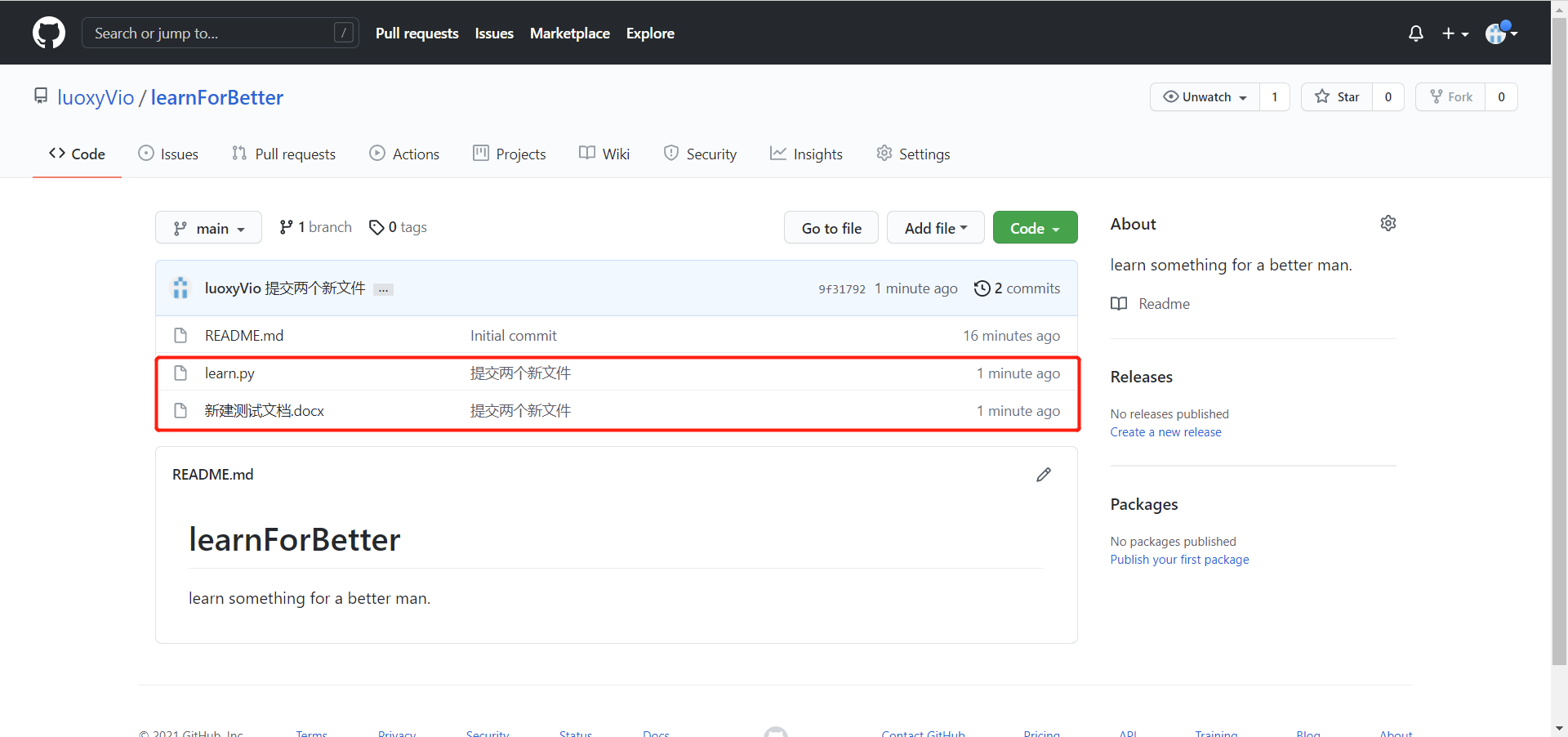Click the learn.py commit message 提交两个新文件
Screen dimensions: 1568x737
(x=520, y=373)
